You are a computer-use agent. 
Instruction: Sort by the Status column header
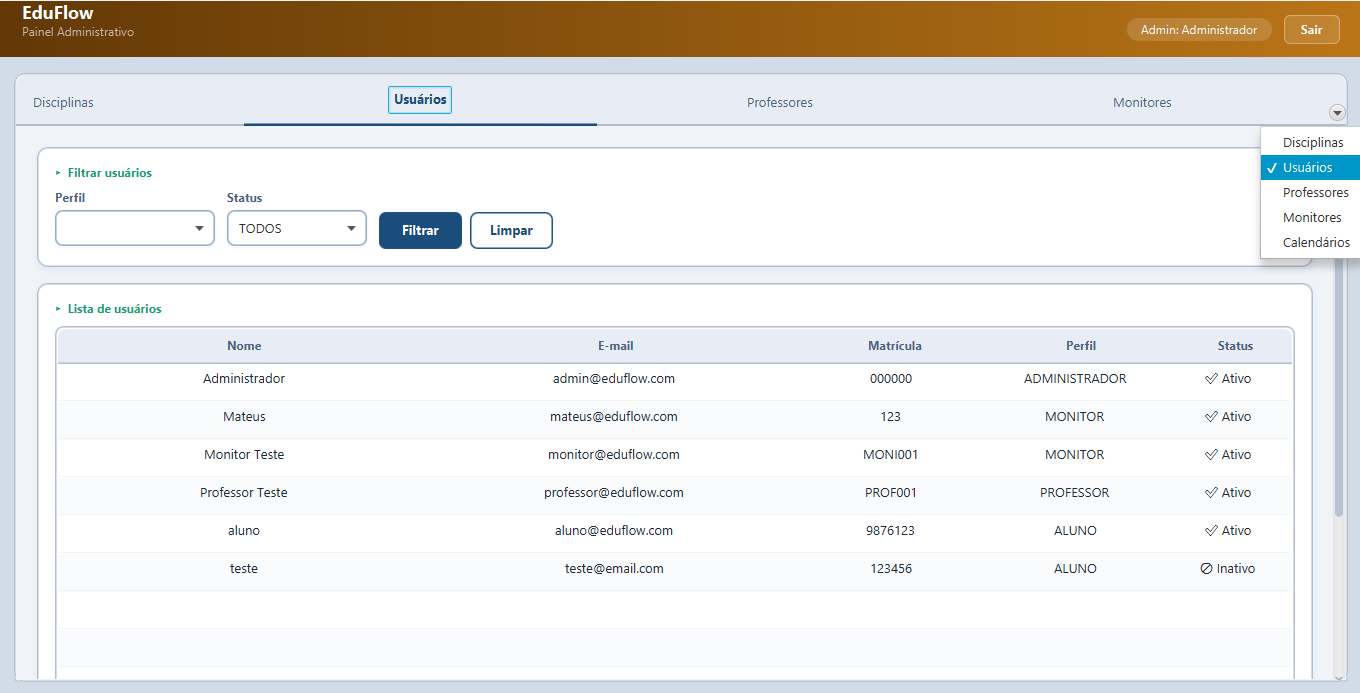tap(1235, 346)
